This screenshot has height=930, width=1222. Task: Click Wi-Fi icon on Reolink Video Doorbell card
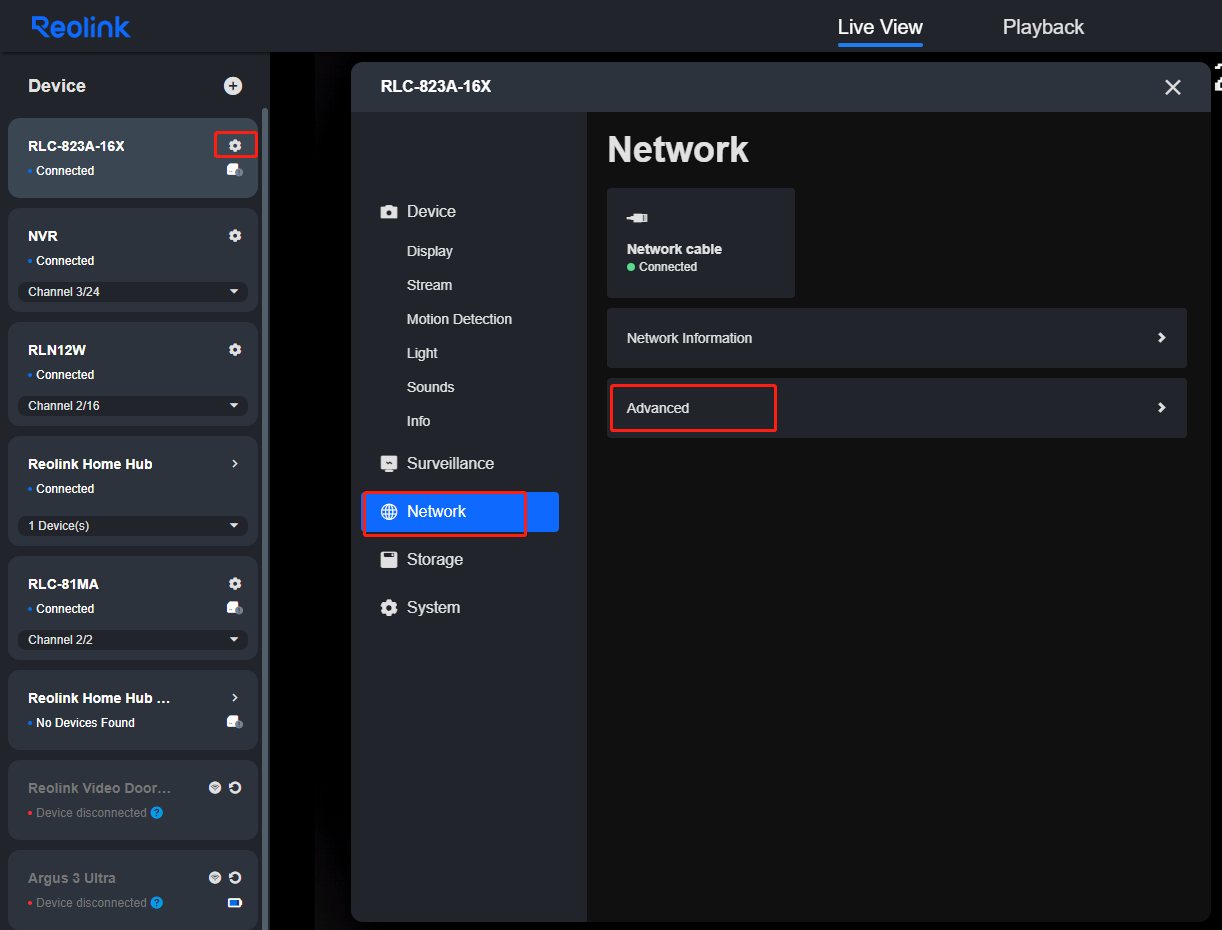pos(215,788)
